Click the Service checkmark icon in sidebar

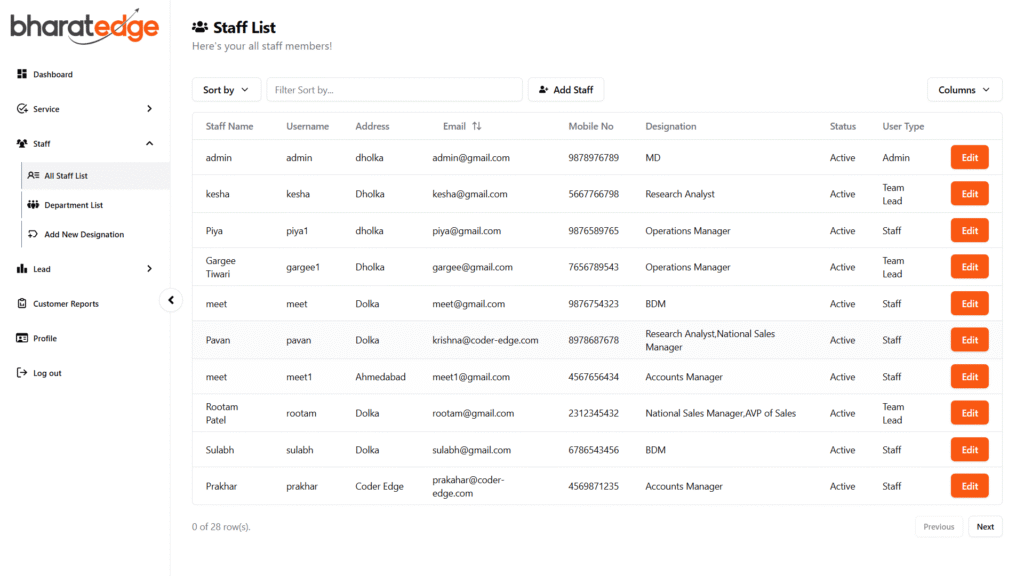[22, 109]
